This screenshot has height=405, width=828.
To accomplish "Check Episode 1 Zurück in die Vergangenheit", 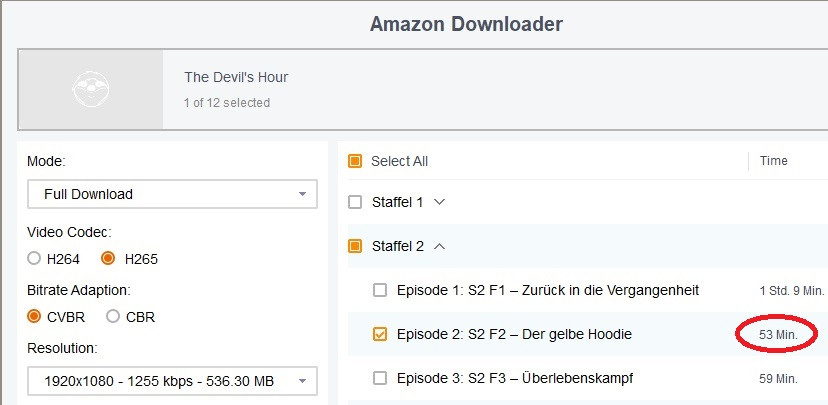I will [380, 290].
